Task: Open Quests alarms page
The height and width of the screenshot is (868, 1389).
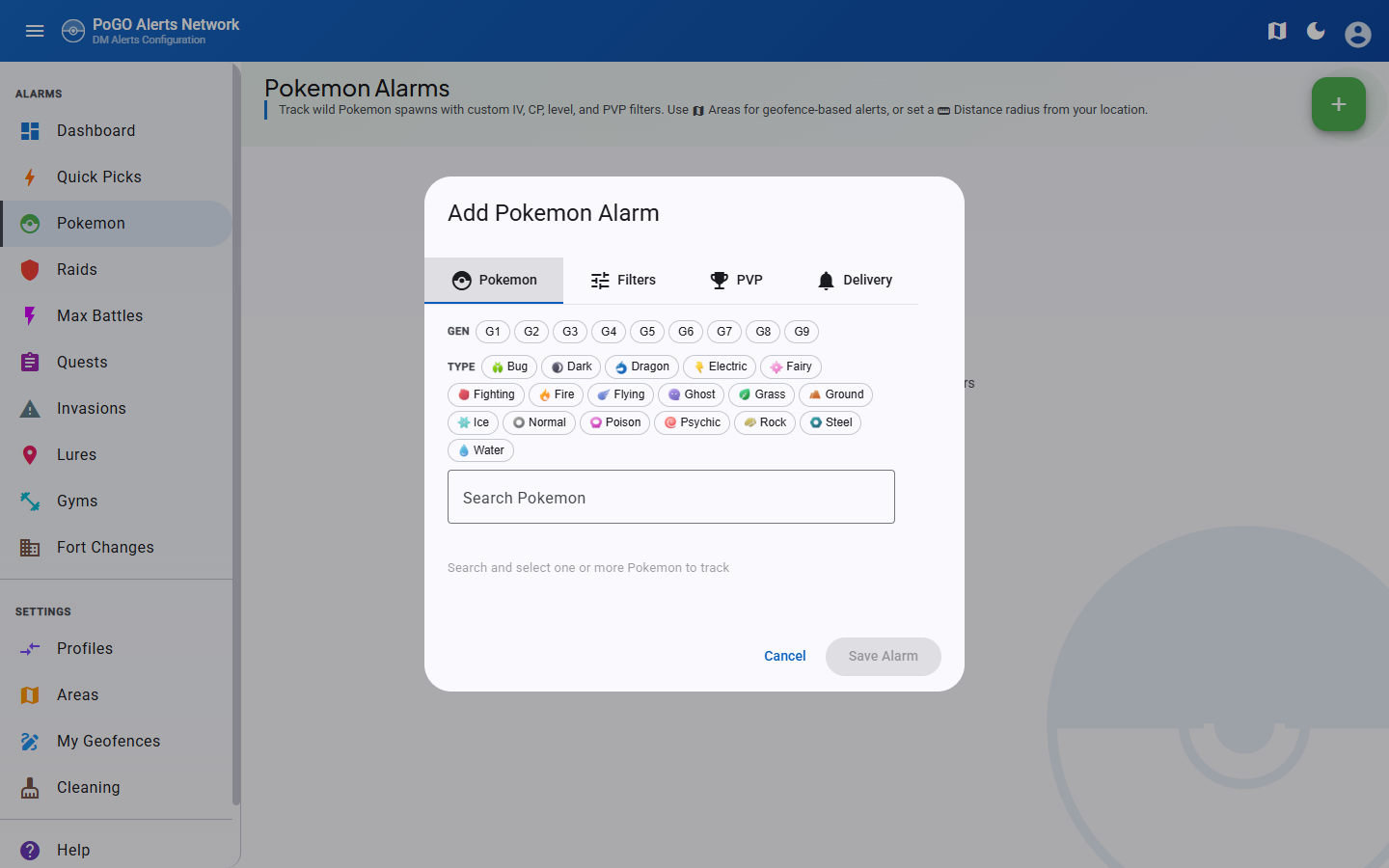Action: point(116,363)
